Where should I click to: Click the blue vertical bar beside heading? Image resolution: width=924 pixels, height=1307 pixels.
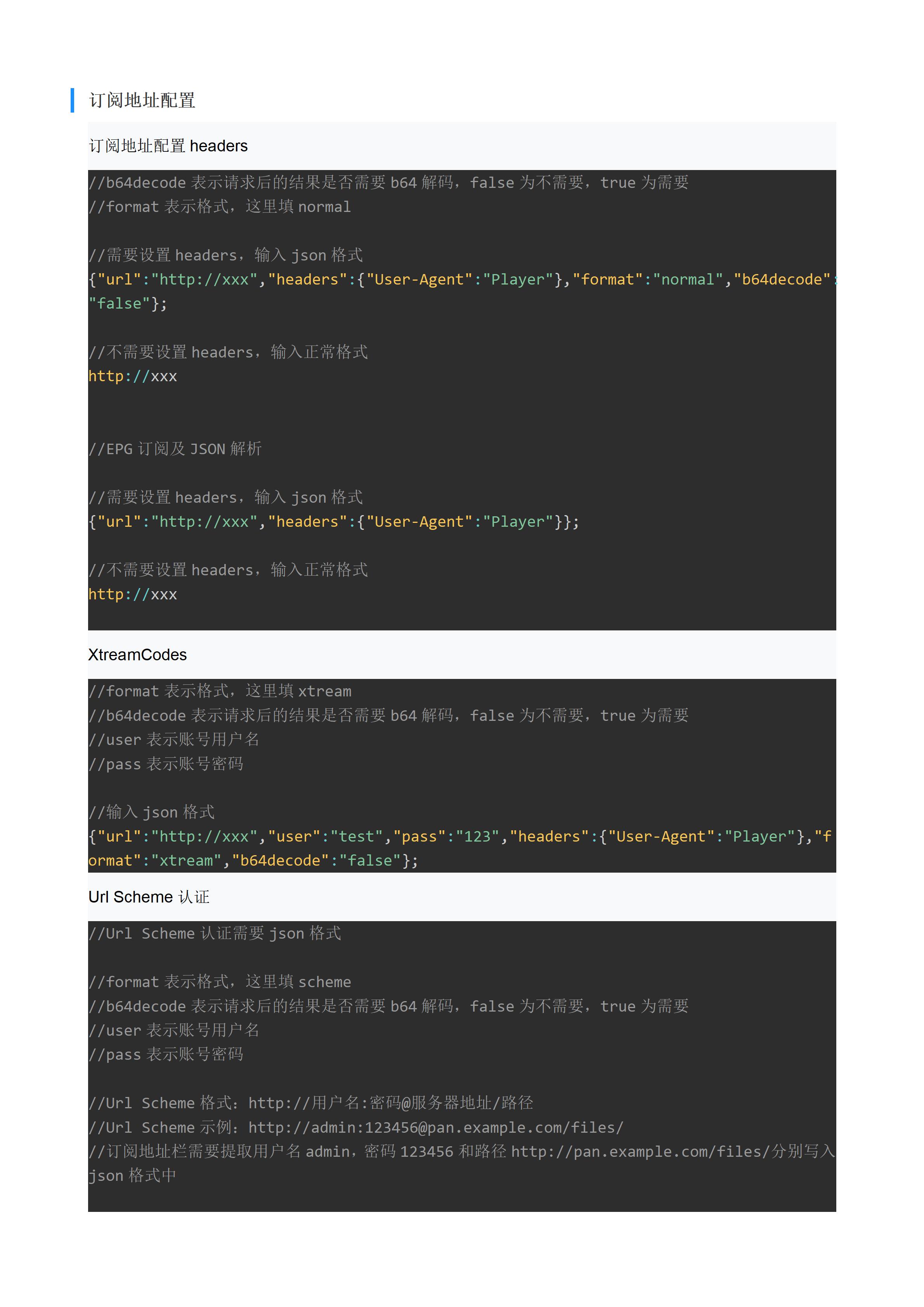tap(72, 100)
